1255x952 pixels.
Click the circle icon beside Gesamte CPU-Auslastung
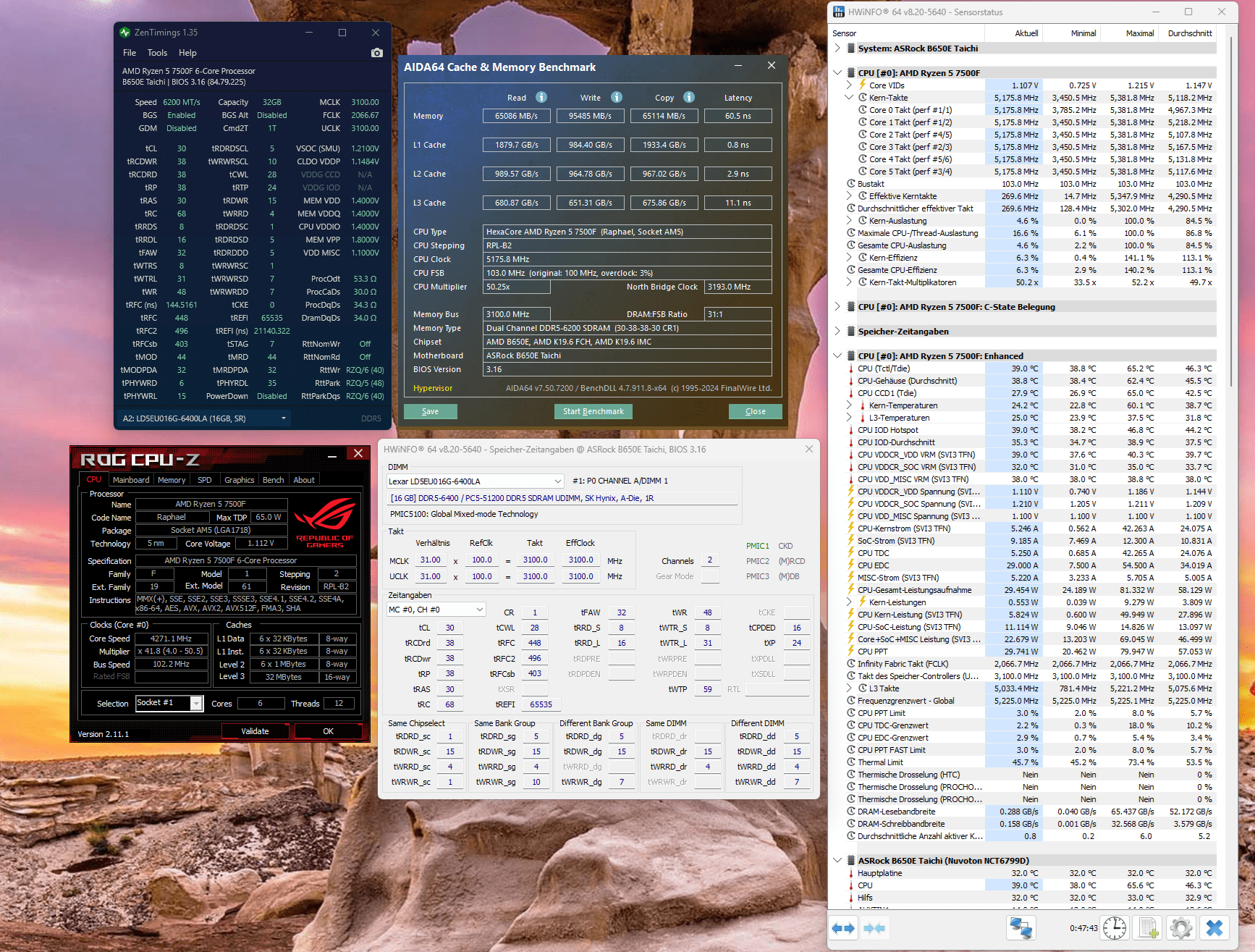click(852, 245)
